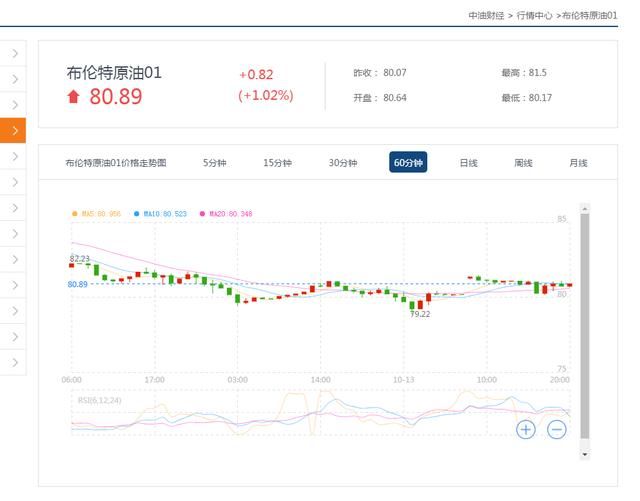Switch to 30分钟 chart tab
The image size is (640, 501).
click(343, 163)
